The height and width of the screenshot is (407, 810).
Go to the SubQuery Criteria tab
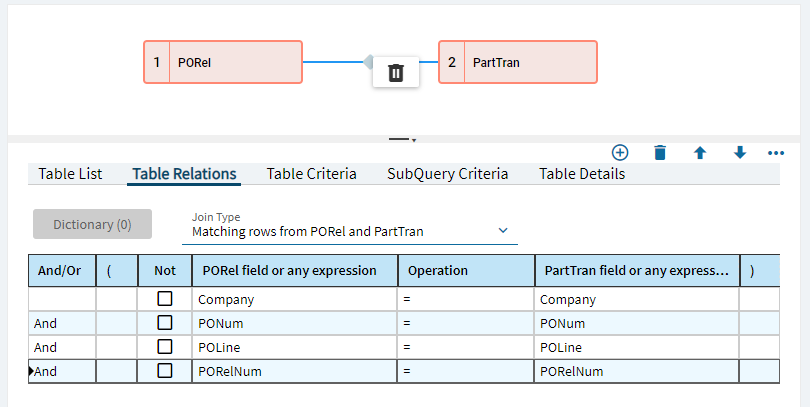tap(447, 174)
